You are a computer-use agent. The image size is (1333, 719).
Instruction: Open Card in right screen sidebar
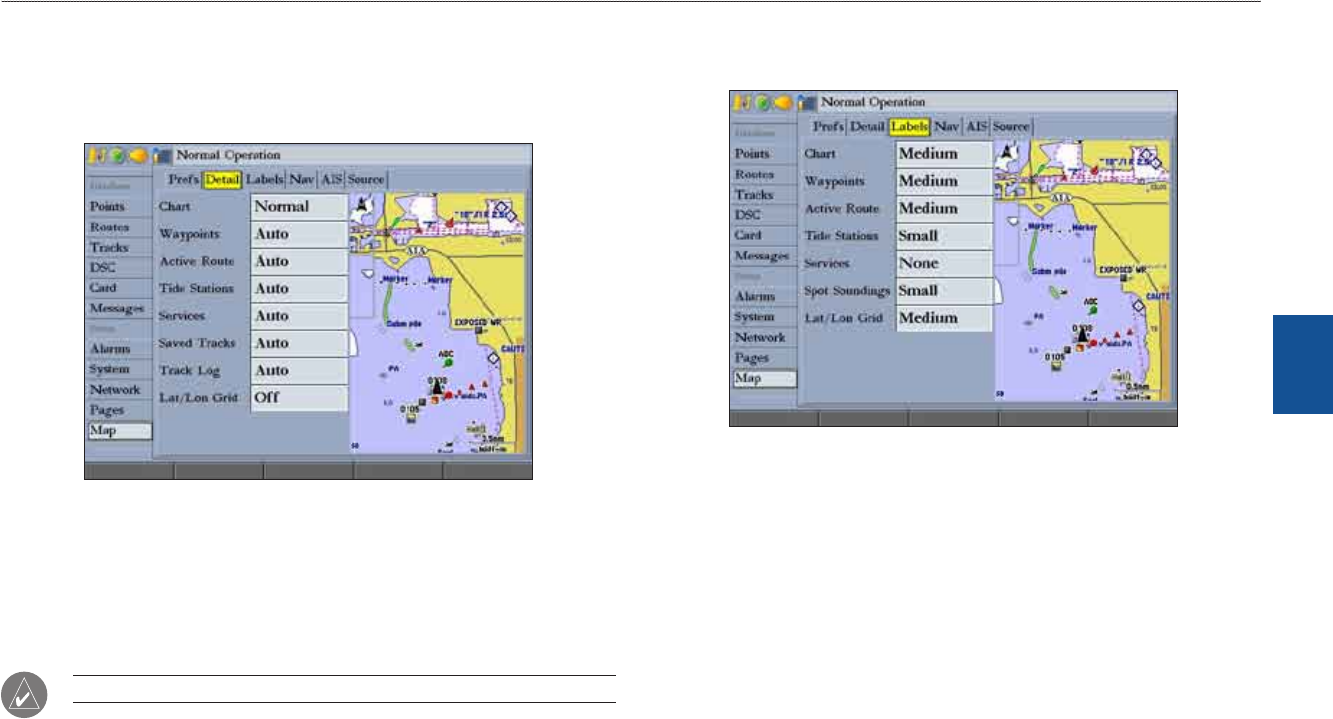click(x=764, y=235)
